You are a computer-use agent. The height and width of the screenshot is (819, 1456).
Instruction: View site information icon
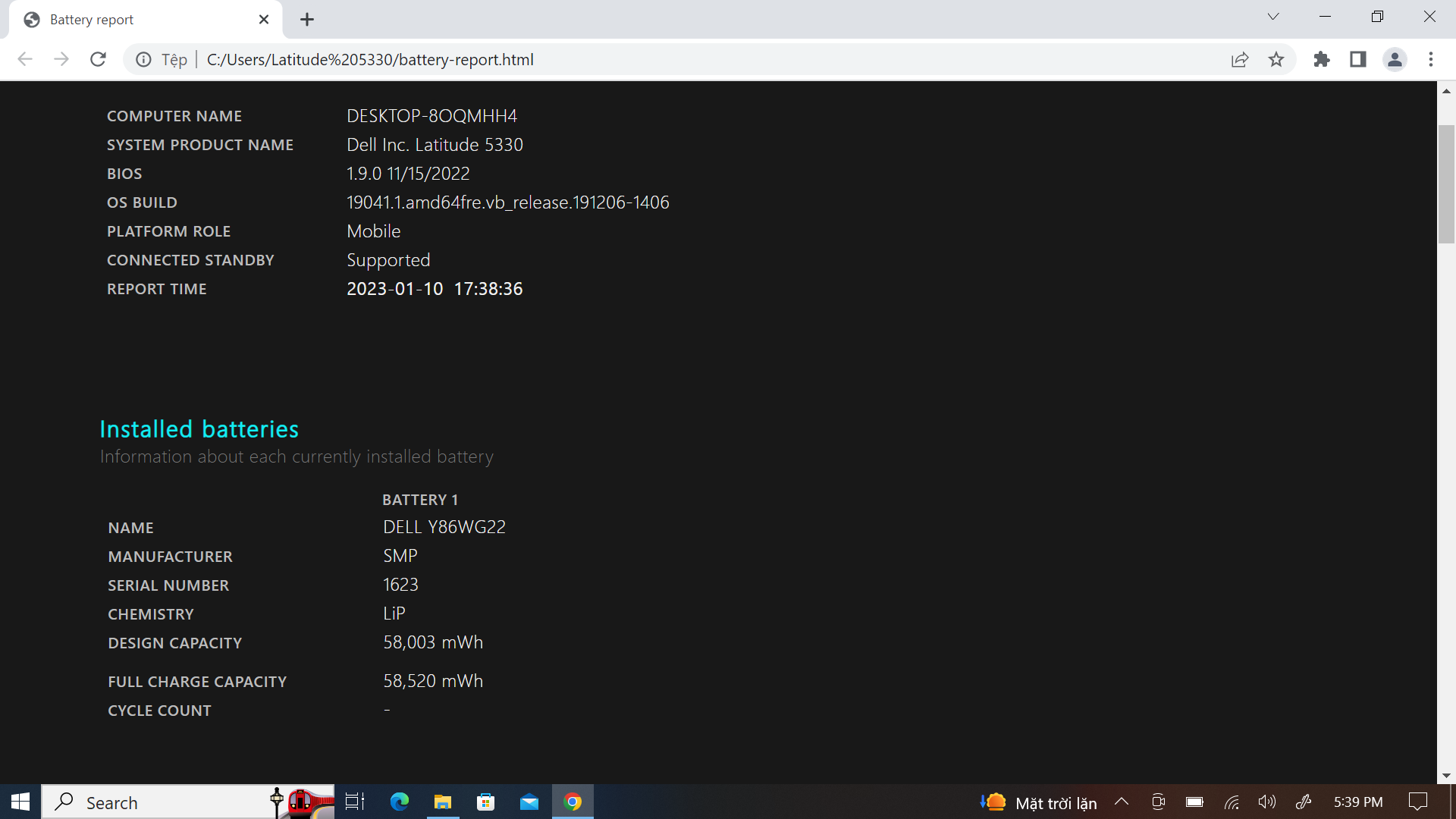(x=143, y=59)
